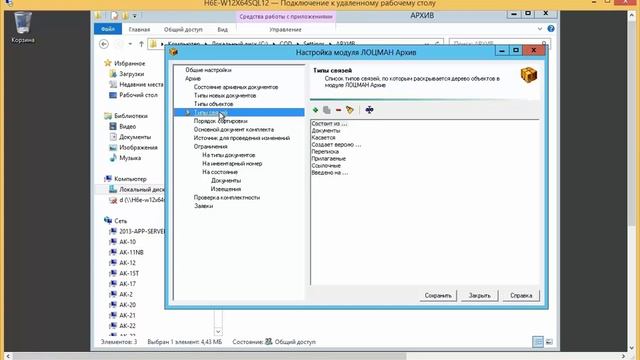Open Главная tab in Explorer ribbon

[139, 29]
